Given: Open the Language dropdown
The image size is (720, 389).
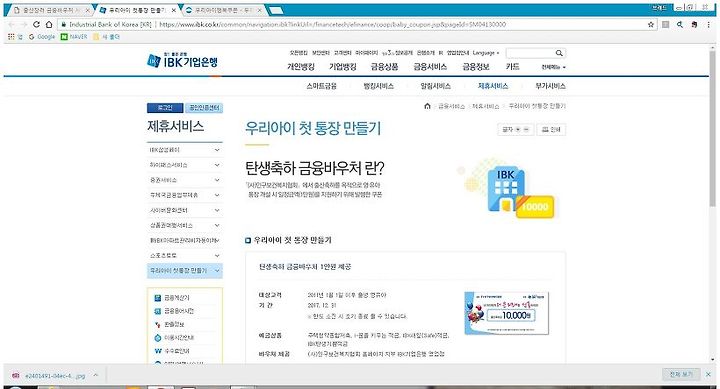Looking at the screenshot, I should point(486,53).
